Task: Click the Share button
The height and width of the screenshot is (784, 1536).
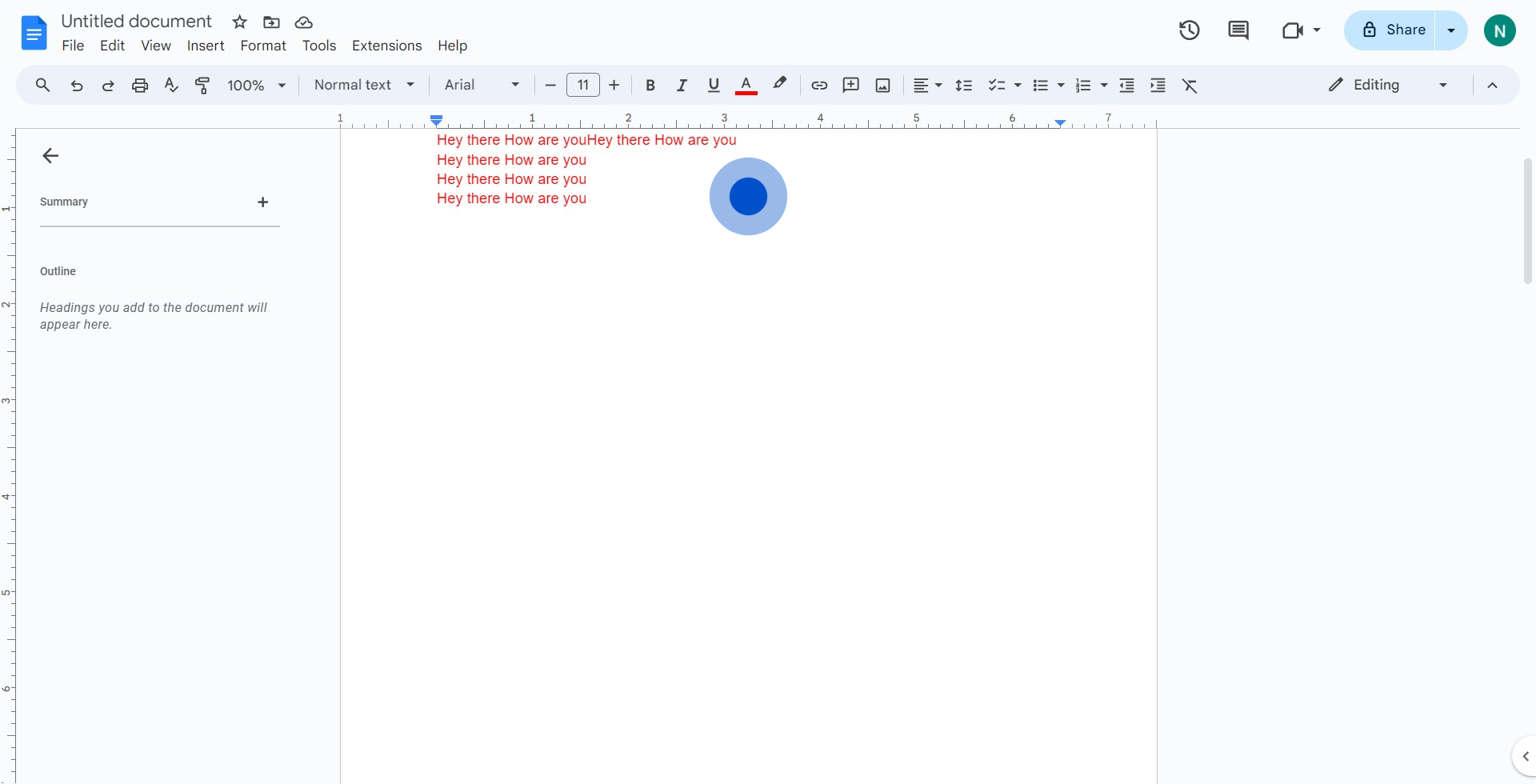Action: (x=1390, y=30)
